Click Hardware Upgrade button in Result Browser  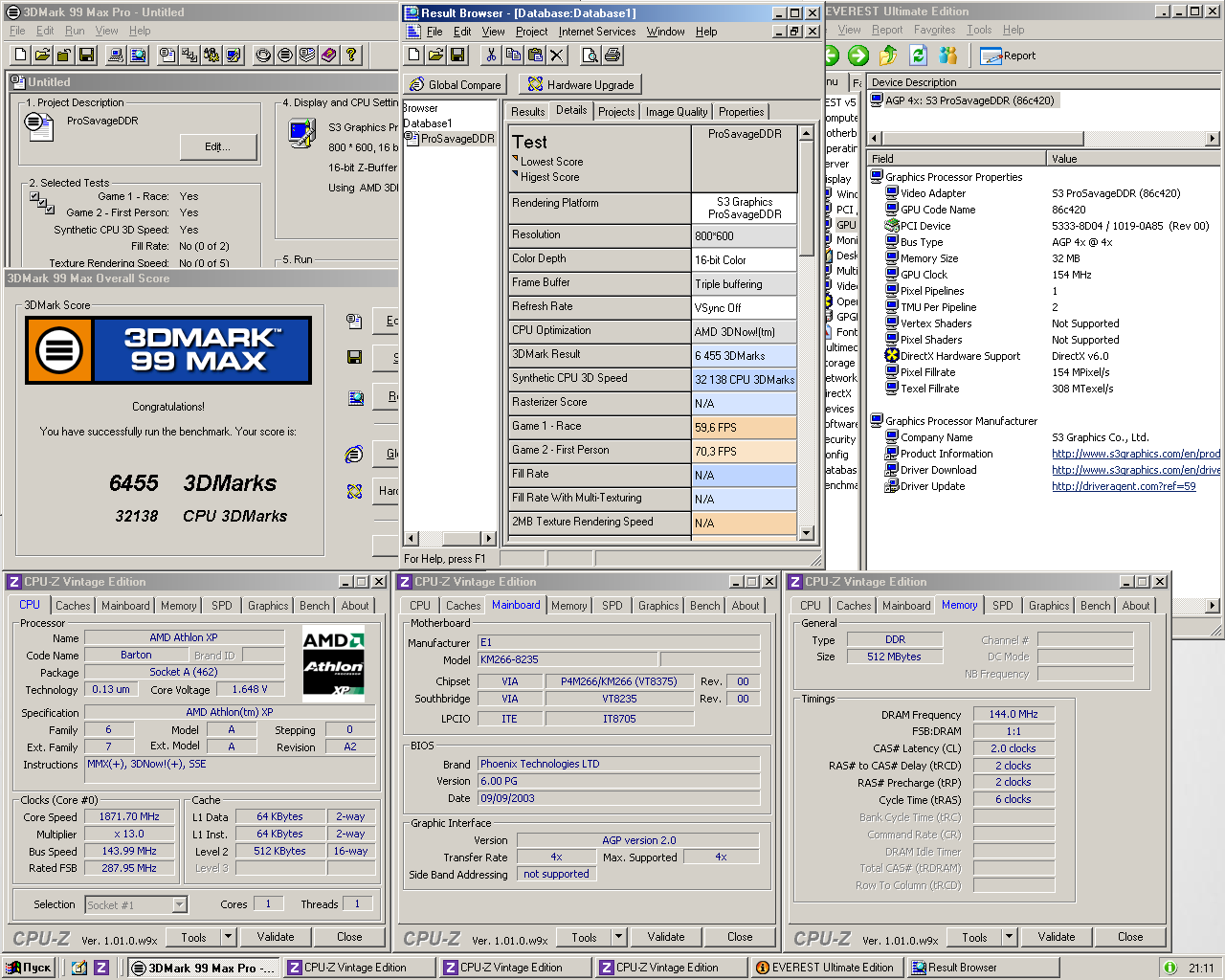point(581,84)
